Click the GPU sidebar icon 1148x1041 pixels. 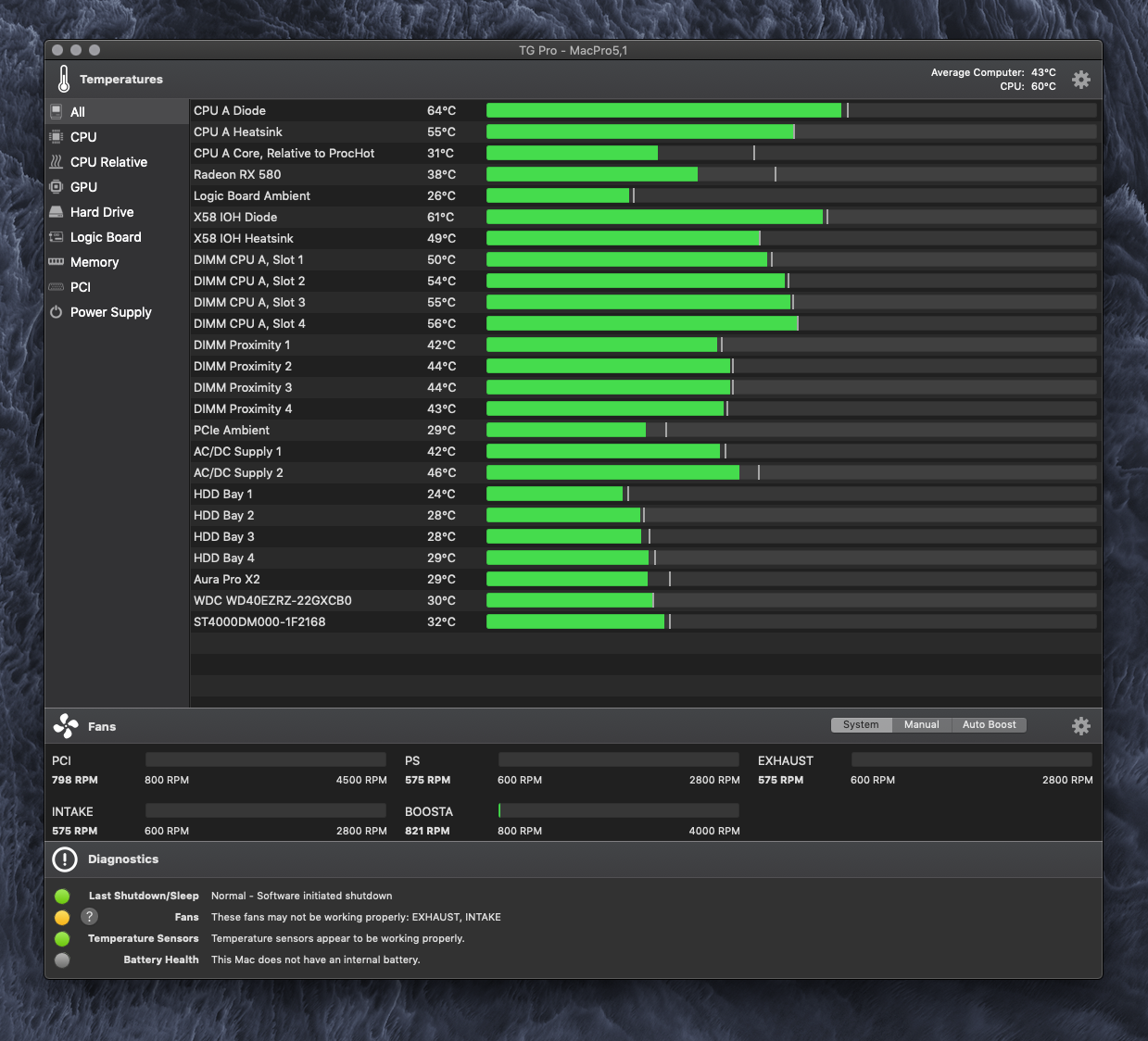tap(57, 187)
